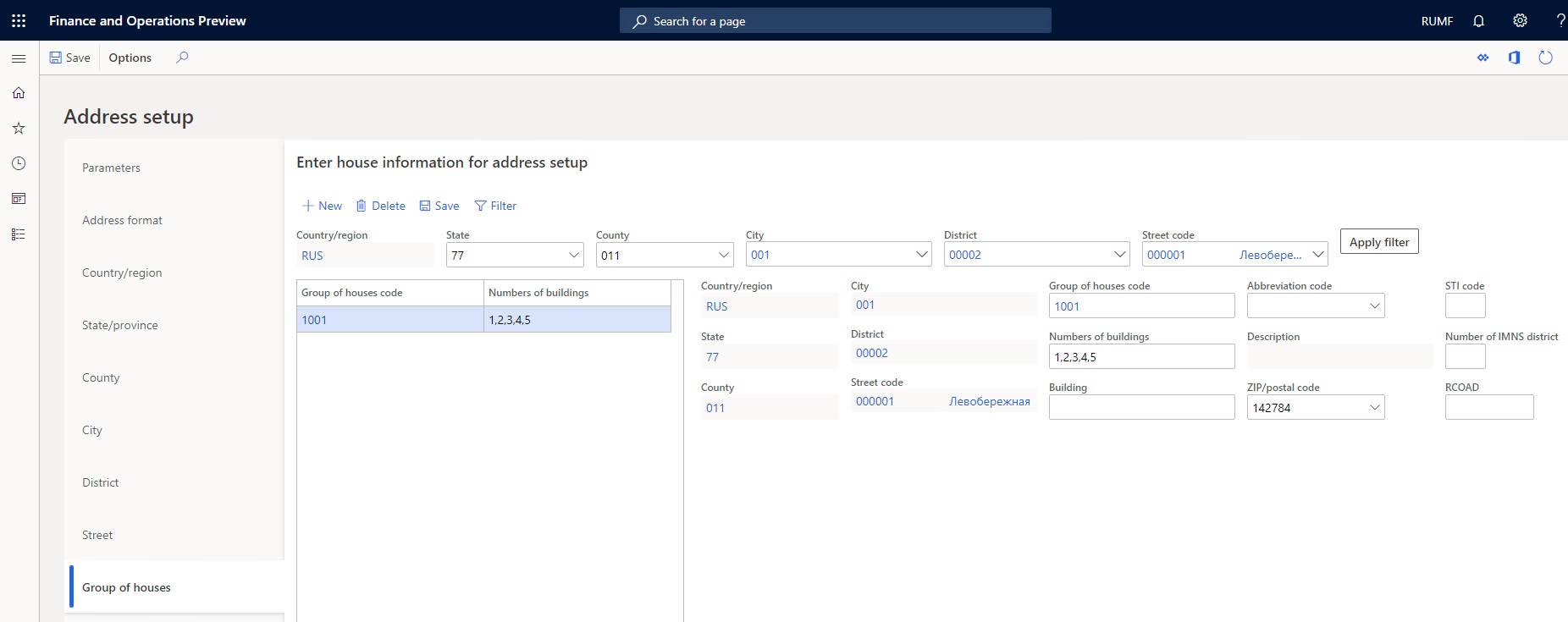This screenshot has height=622, width=1568.
Task: Switch to the County tab
Action: click(x=101, y=377)
